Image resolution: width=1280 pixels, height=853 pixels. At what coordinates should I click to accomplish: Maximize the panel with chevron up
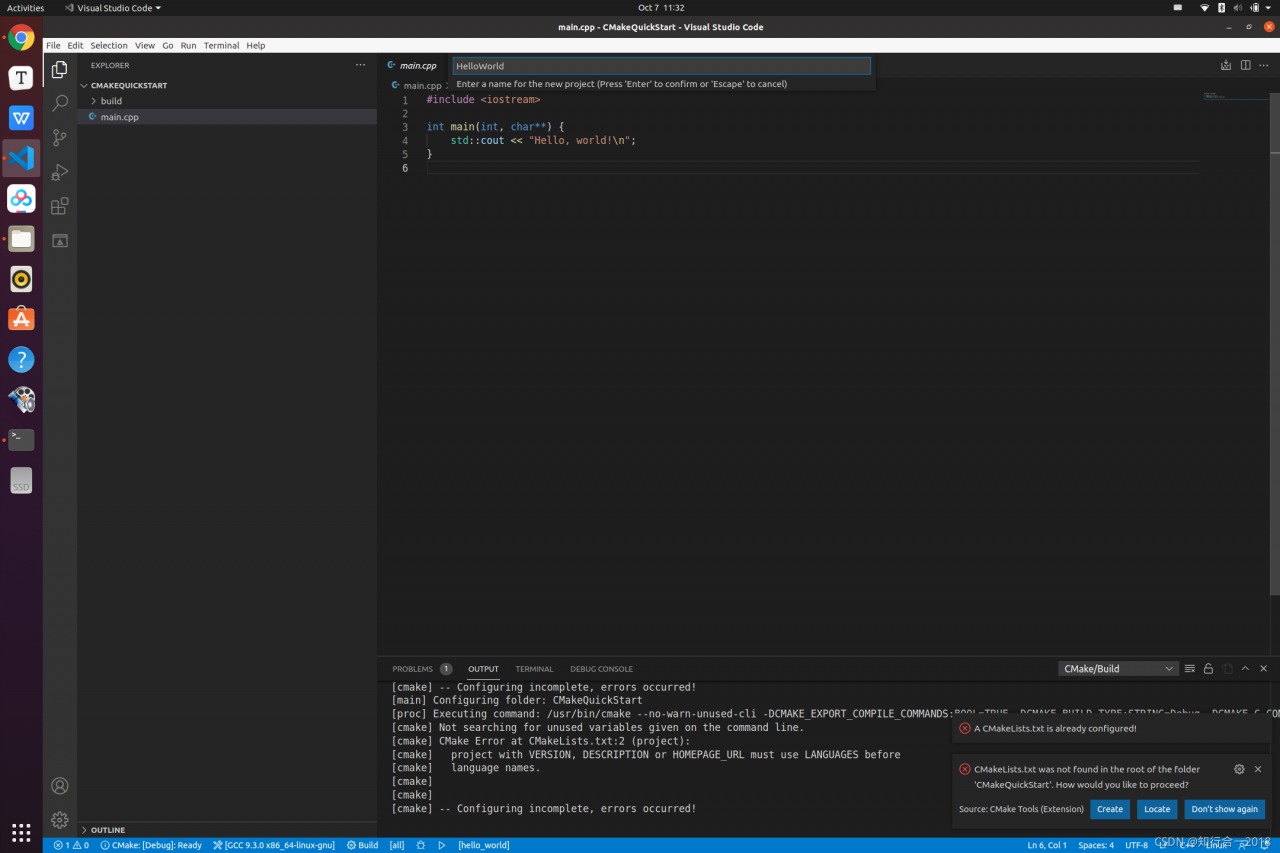(1245, 668)
